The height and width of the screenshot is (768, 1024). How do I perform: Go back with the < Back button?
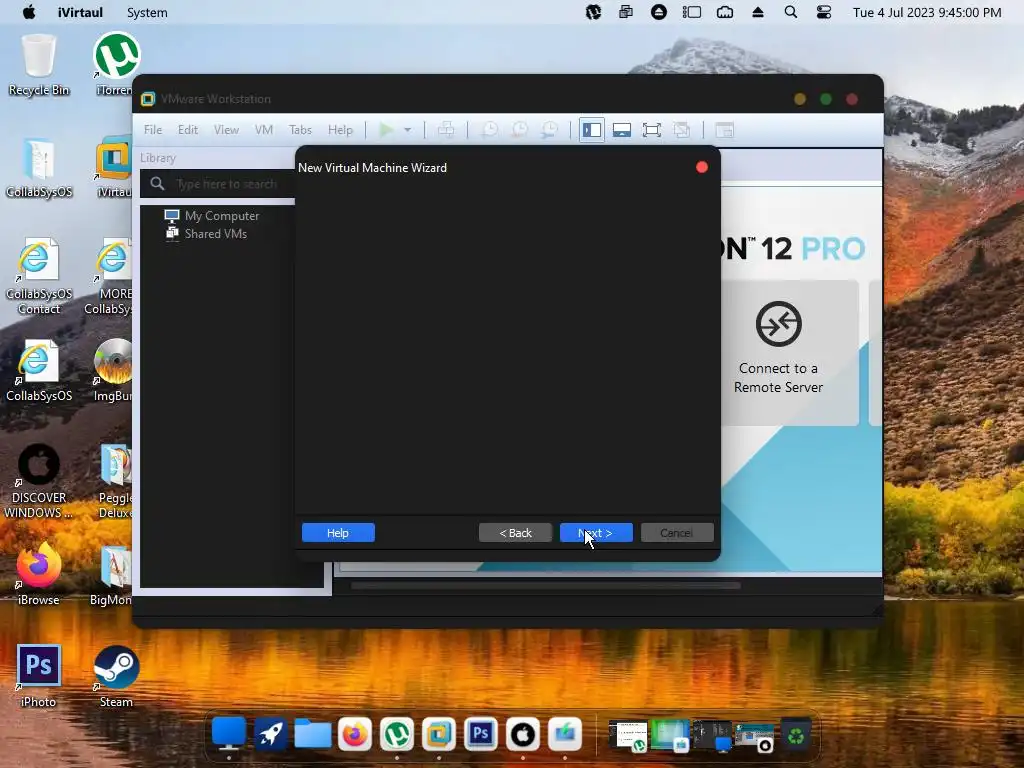[515, 533]
